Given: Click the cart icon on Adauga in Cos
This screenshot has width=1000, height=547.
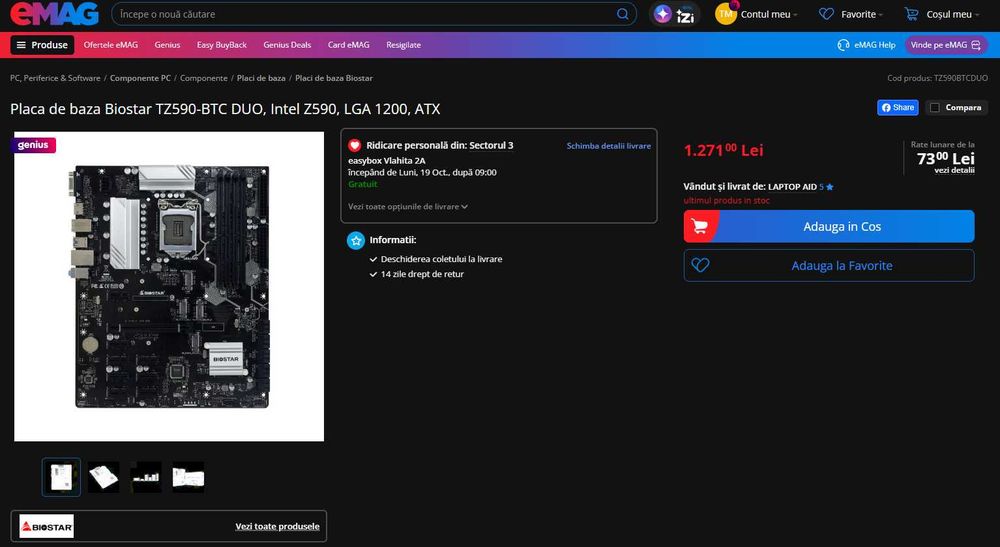Looking at the screenshot, I should 700,226.
